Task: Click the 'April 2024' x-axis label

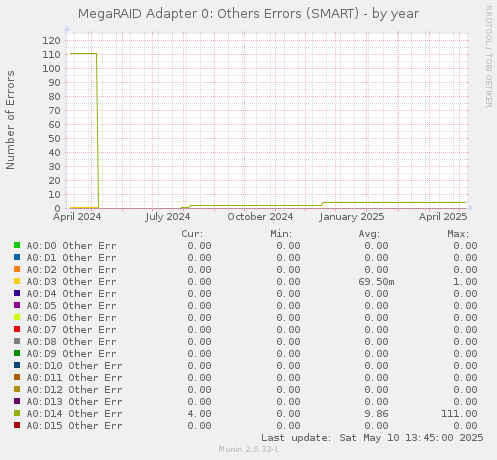Action: pyautogui.click(x=77, y=217)
